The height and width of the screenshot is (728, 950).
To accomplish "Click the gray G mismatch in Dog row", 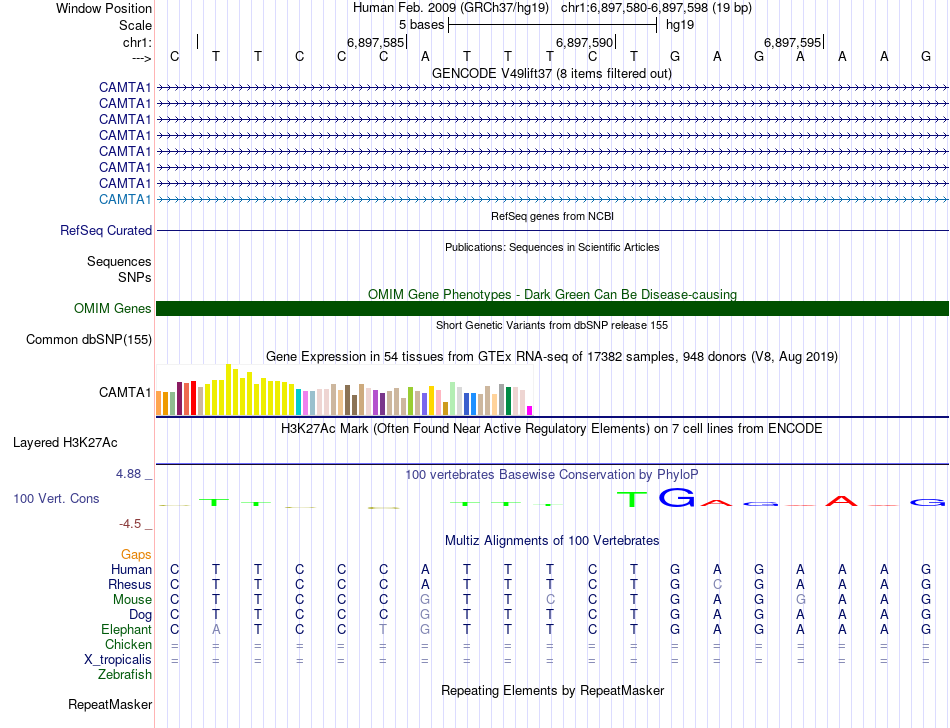I will (x=425, y=615).
